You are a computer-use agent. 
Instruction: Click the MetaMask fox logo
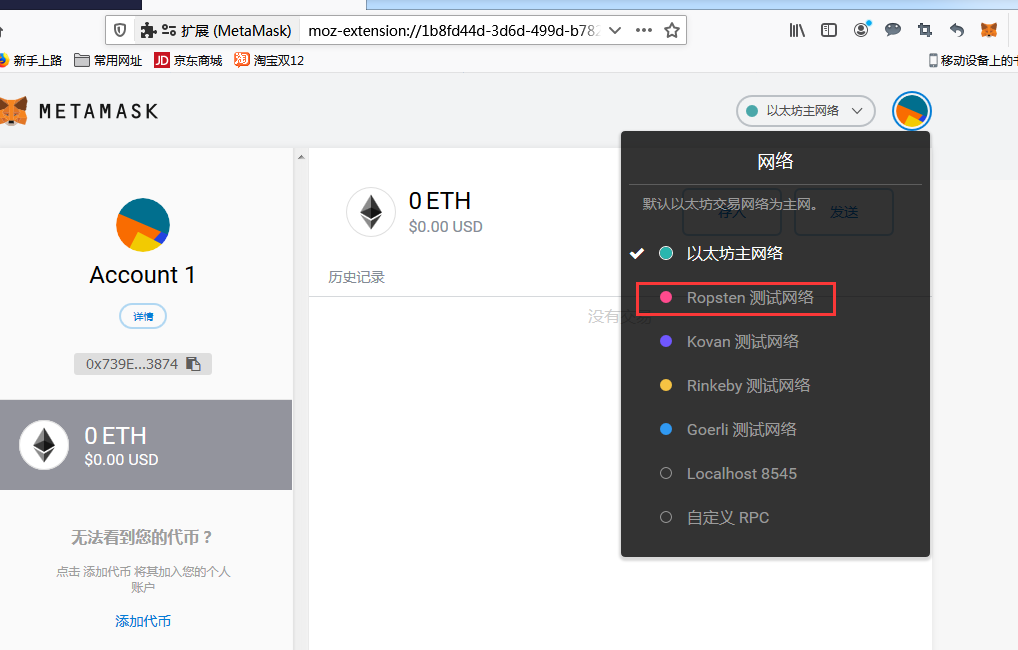(13, 111)
